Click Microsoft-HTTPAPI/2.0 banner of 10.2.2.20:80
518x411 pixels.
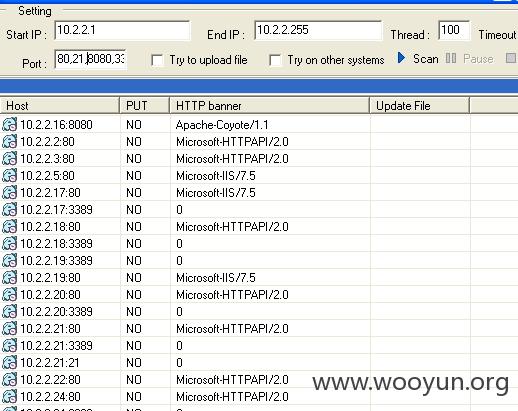pyautogui.click(x=232, y=295)
